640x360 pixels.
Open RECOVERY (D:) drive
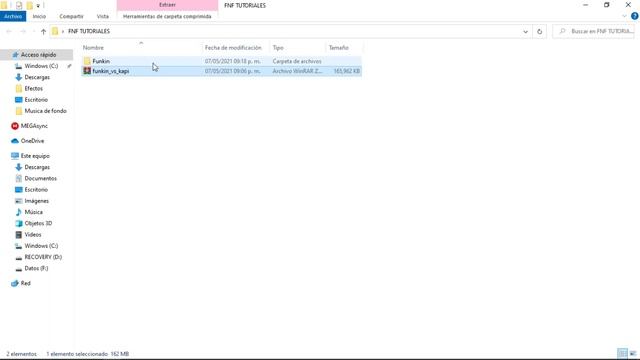[43, 257]
